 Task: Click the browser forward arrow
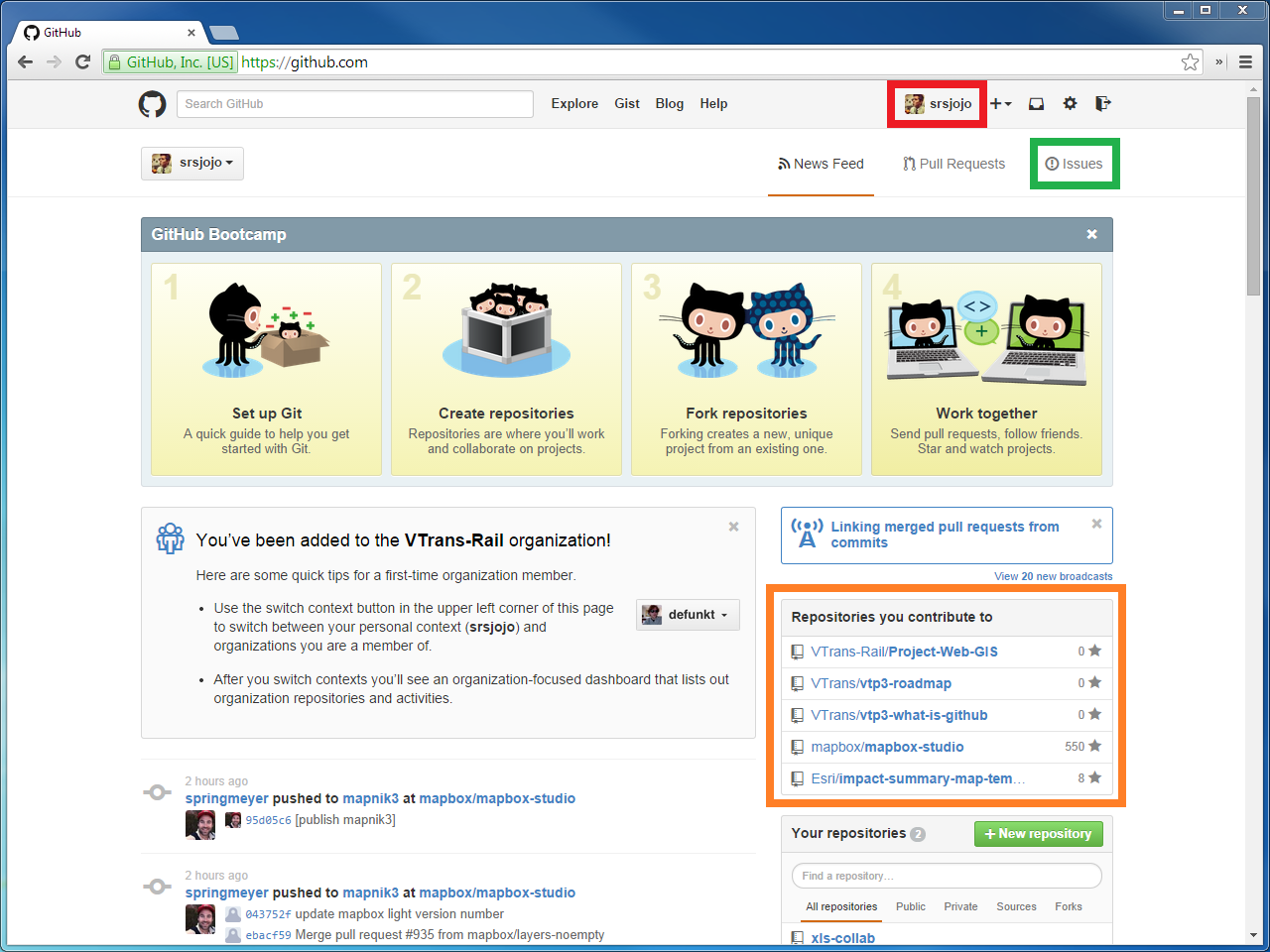tap(54, 61)
